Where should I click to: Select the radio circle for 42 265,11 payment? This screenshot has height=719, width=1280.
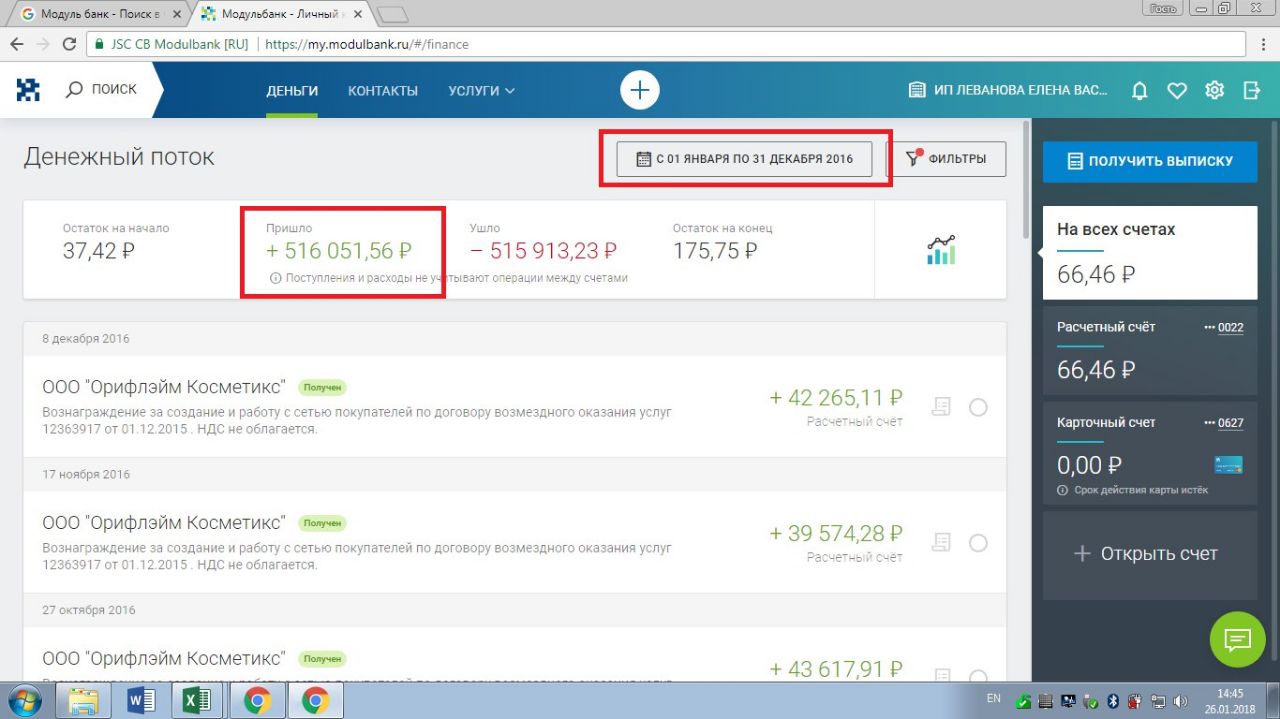pyautogui.click(x=978, y=407)
